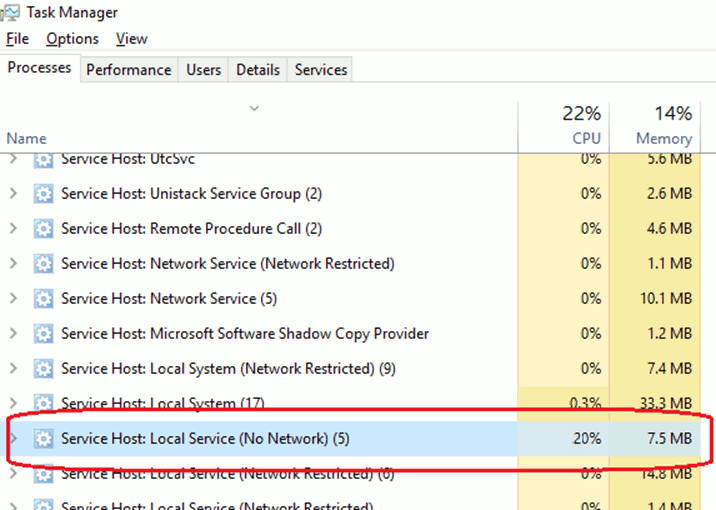Click the 10.1 MB memory value
This screenshot has height=510, width=716.
pos(666,299)
